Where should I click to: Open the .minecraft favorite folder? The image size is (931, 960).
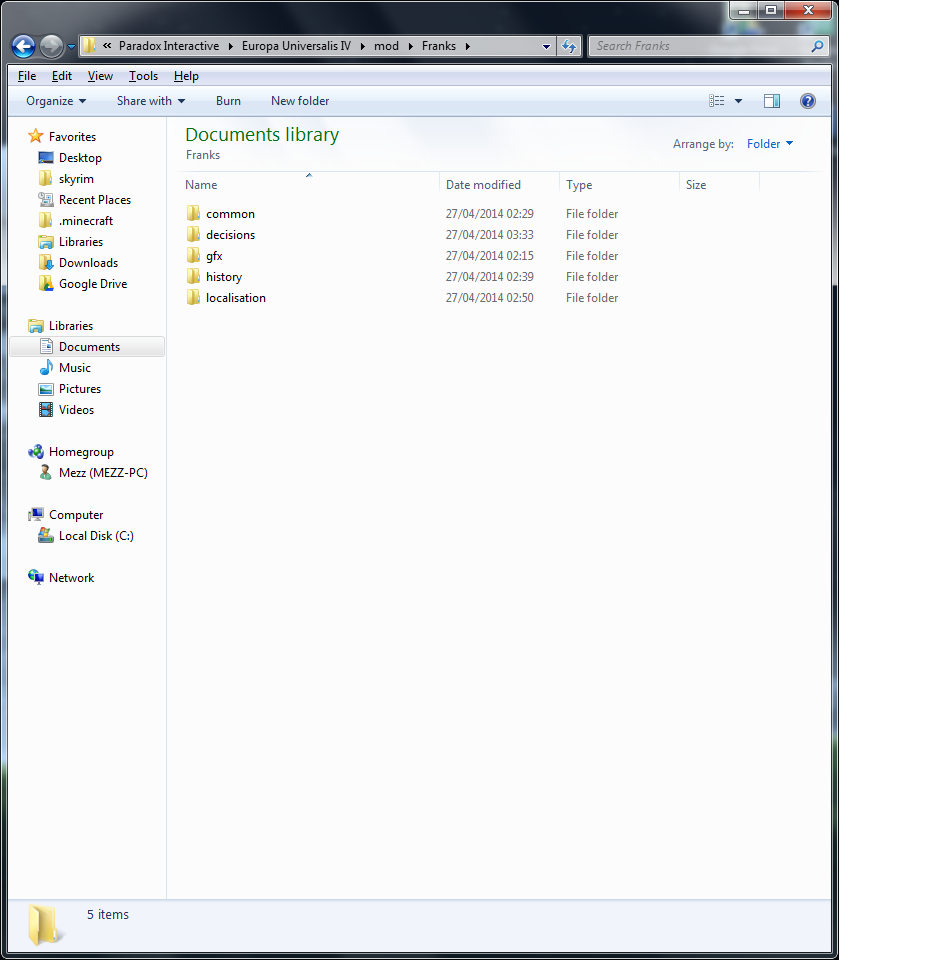click(86, 221)
